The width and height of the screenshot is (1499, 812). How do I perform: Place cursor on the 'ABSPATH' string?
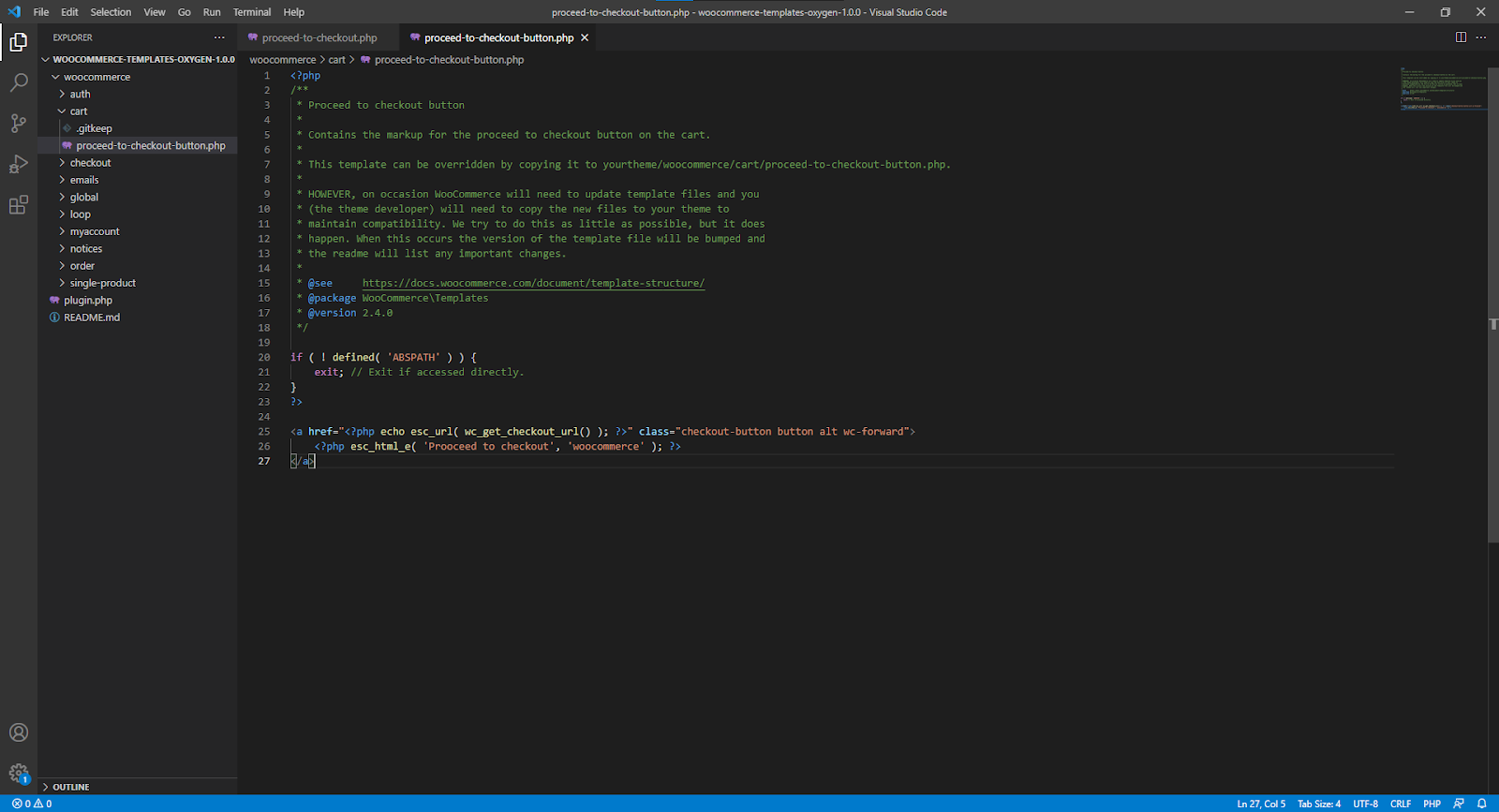point(413,357)
